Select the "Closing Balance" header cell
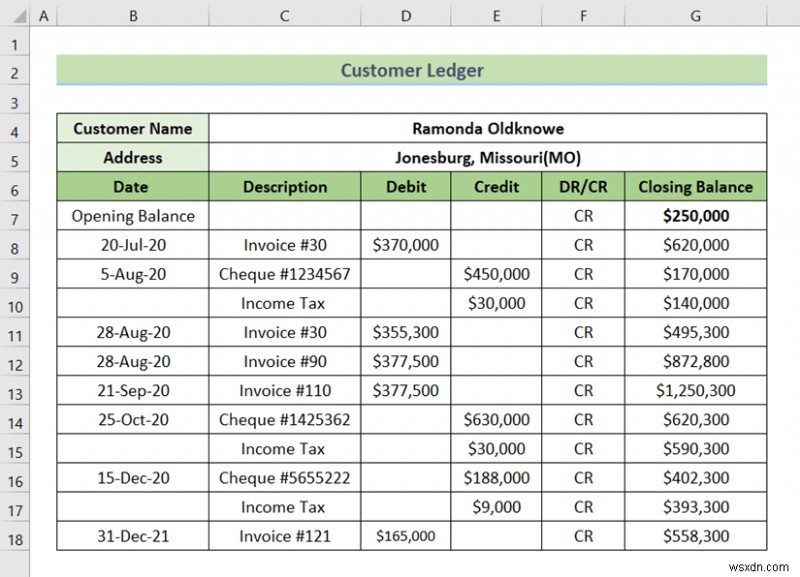The image size is (800, 577). coord(694,187)
